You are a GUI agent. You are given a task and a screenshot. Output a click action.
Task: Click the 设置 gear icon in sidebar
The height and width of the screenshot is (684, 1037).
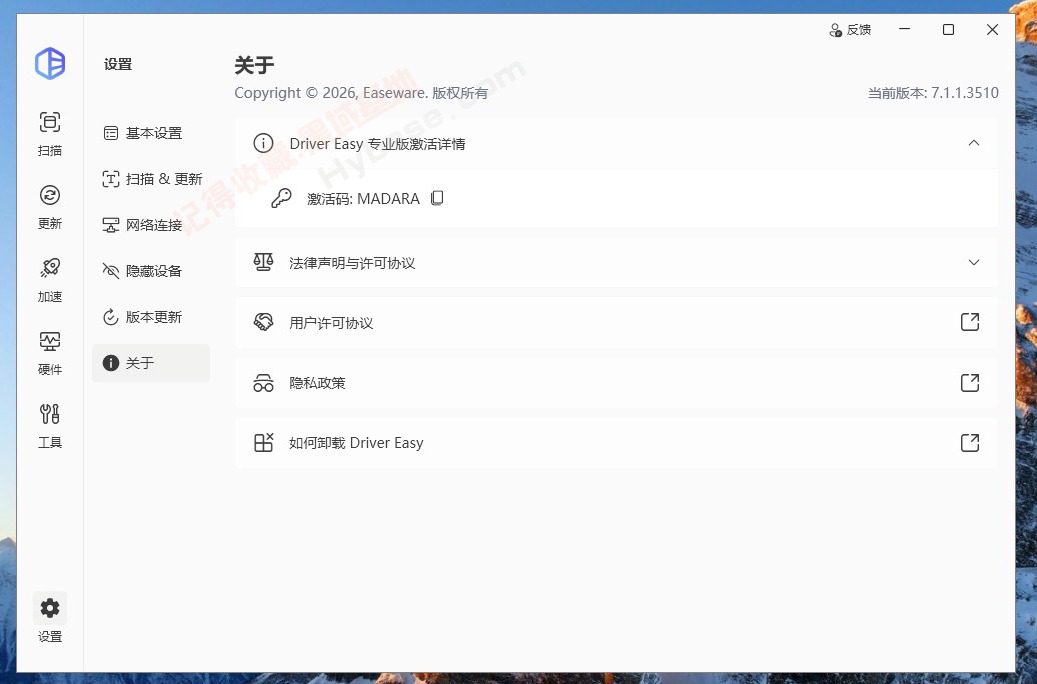(49, 607)
